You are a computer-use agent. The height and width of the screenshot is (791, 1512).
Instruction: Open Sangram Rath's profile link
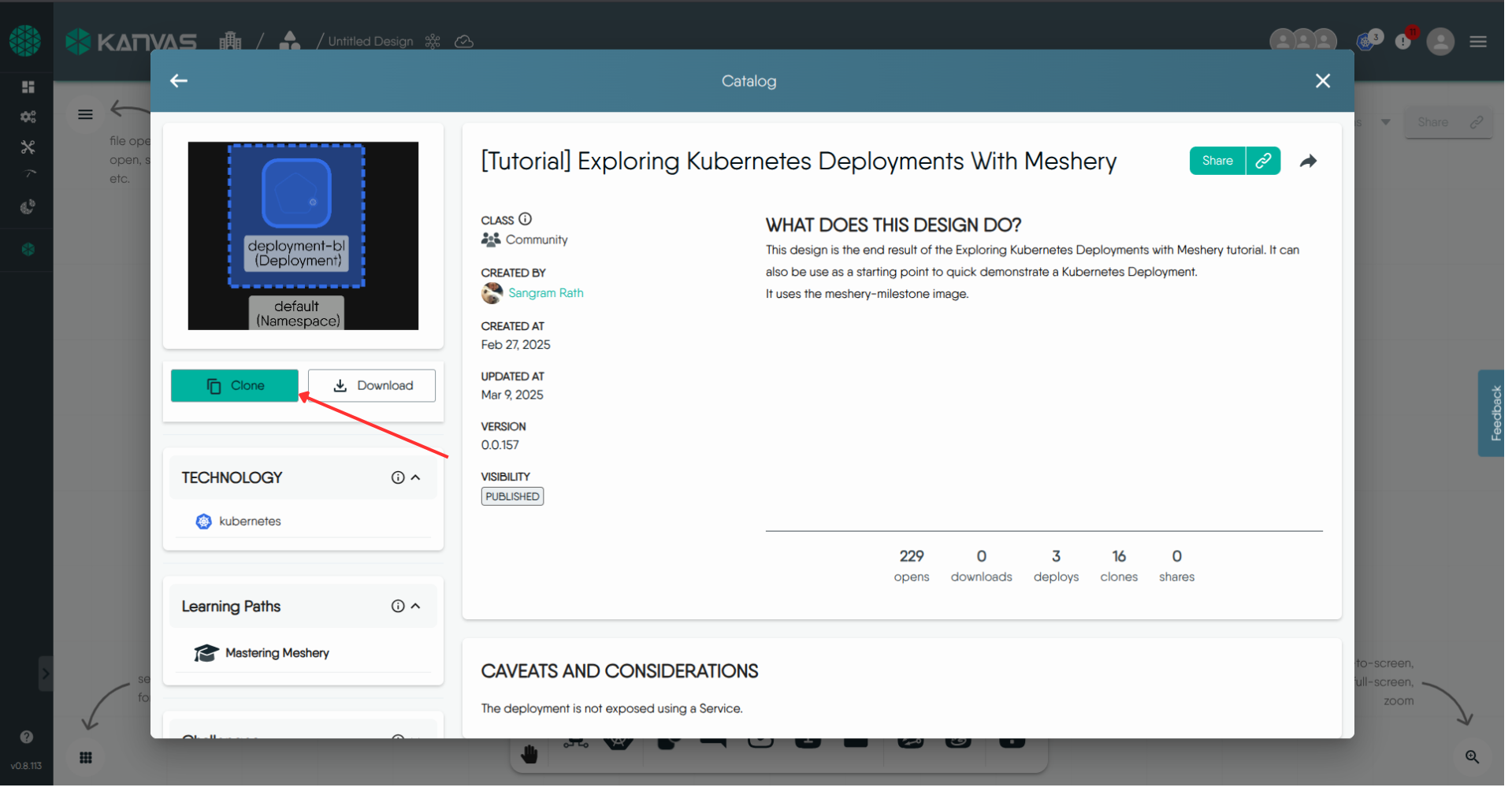pos(545,293)
